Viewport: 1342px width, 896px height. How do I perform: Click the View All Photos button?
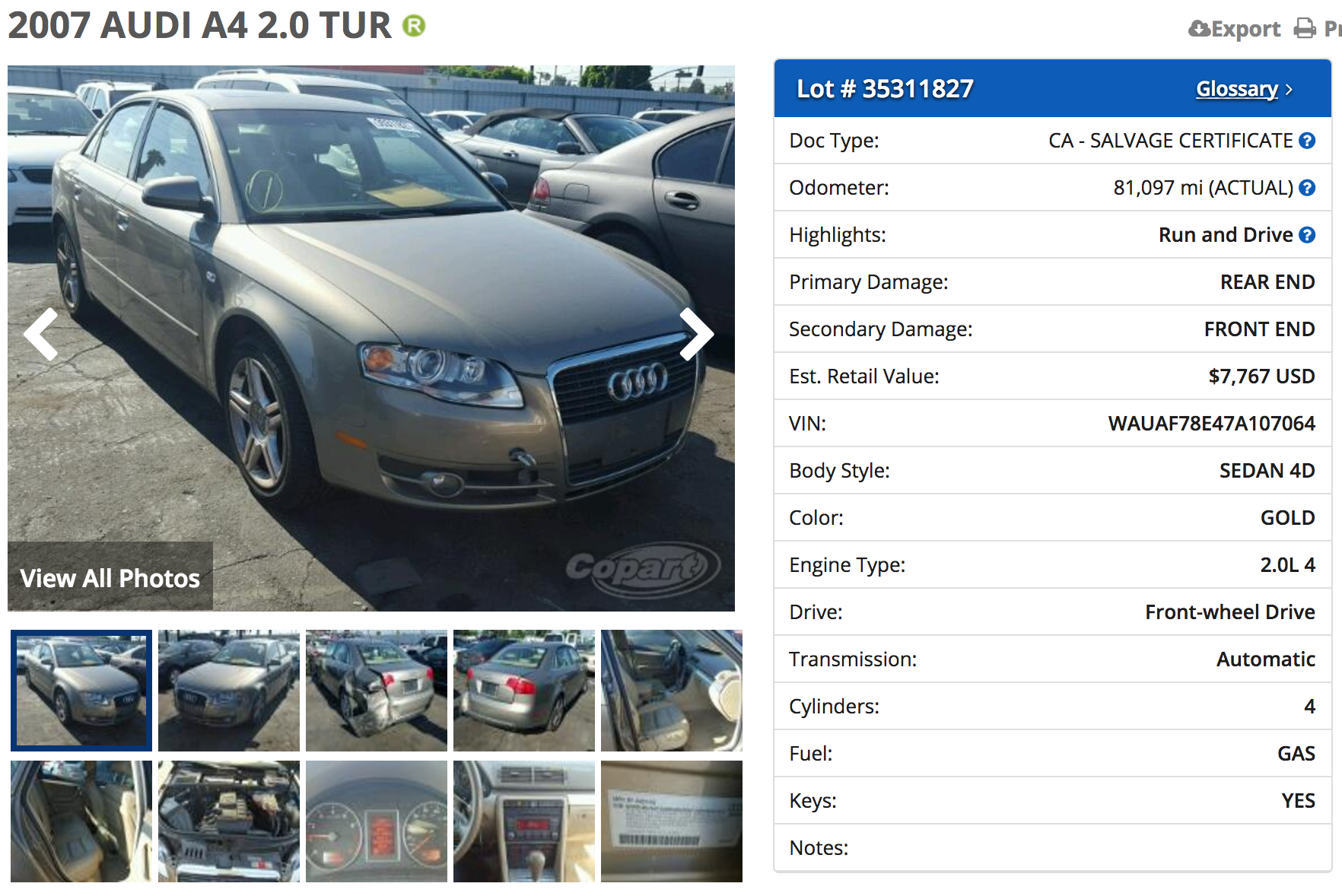tap(110, 577)
